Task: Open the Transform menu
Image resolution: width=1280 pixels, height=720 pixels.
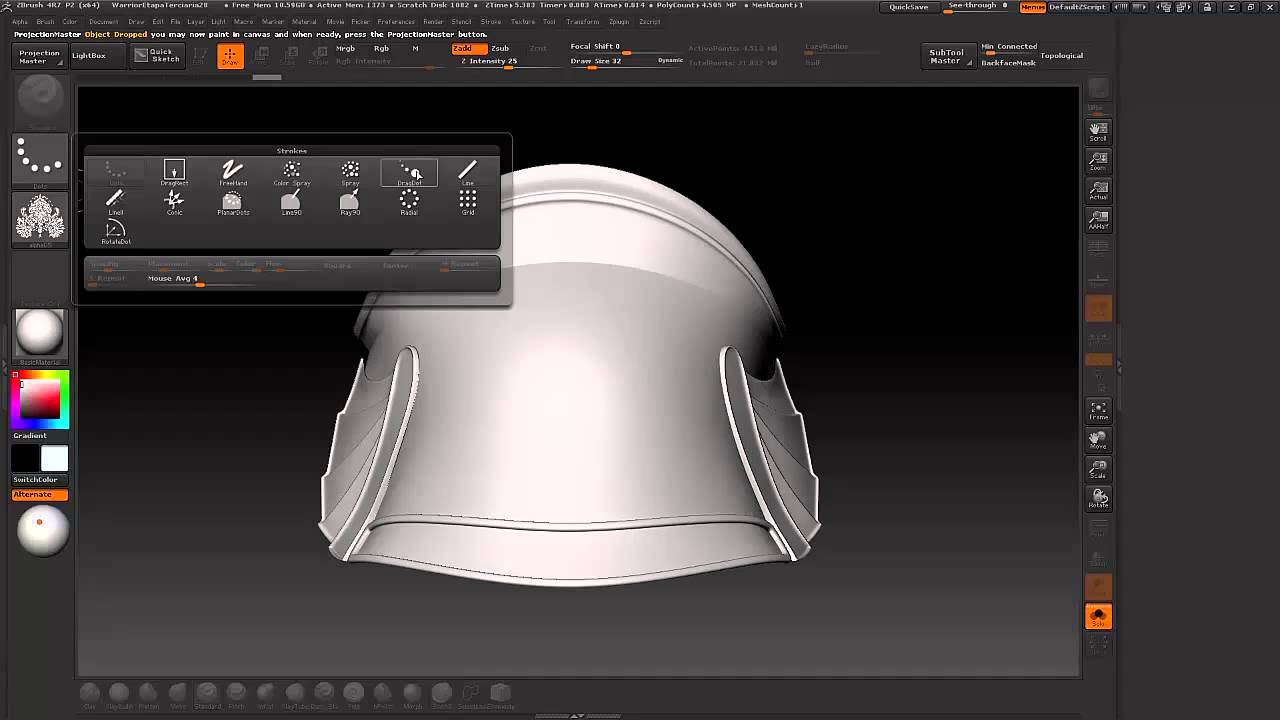Action: (x=582, y=21)
